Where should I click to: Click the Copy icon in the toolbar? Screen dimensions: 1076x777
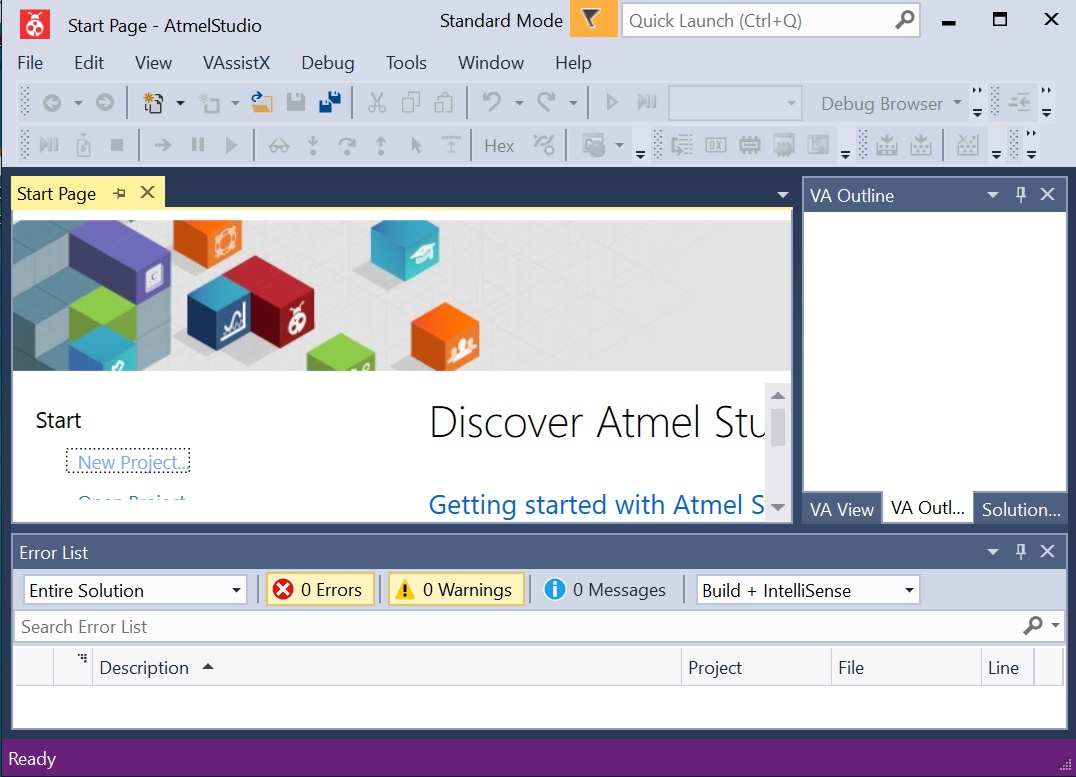pos(410,103)
